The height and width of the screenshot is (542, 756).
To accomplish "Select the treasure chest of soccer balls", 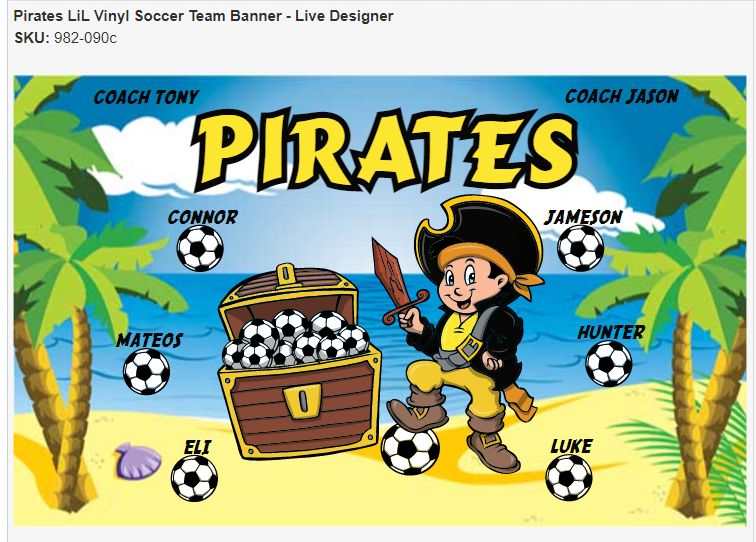I will pos(299,362).
